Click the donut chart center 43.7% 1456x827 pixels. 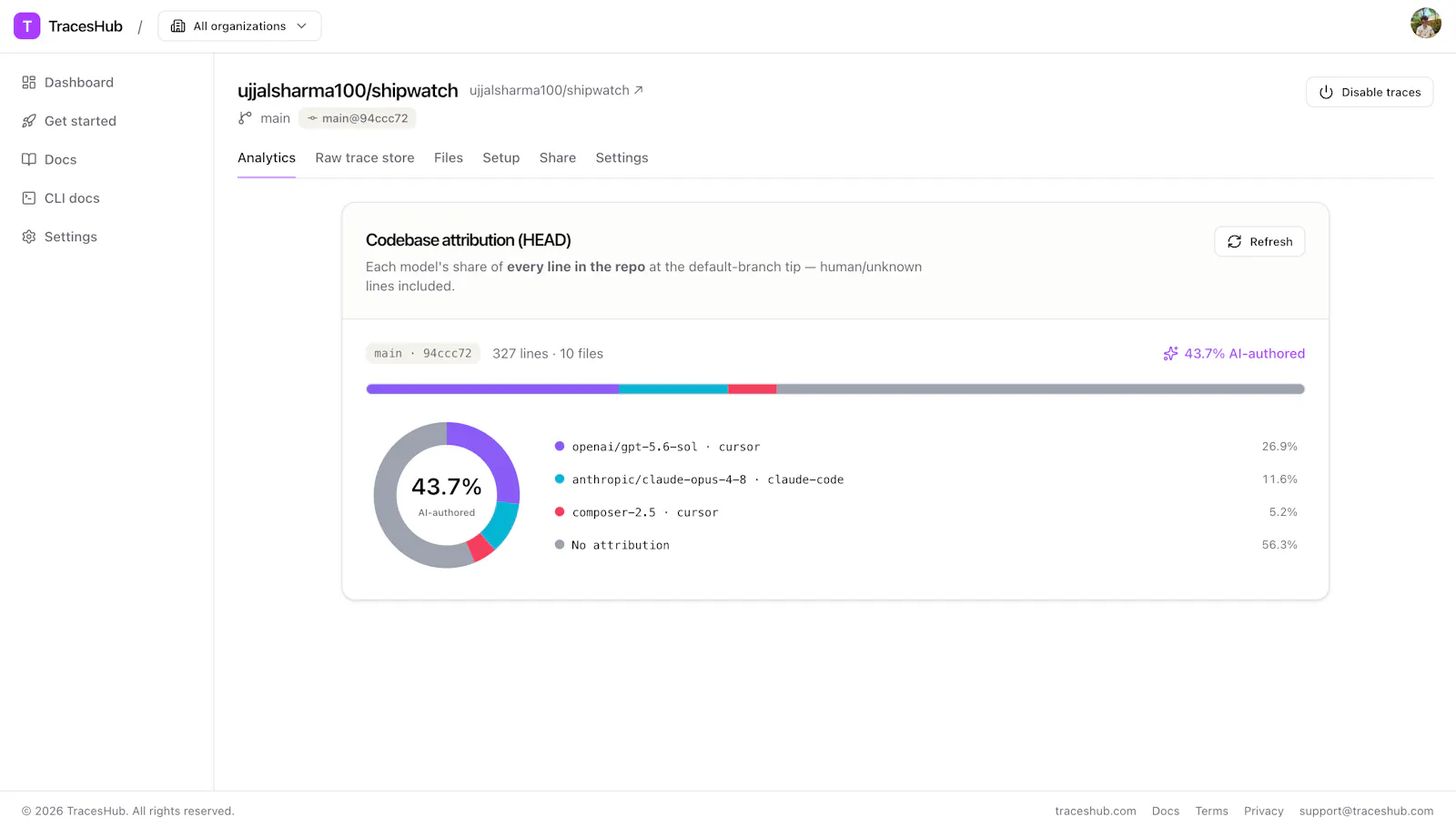point(447,488)
